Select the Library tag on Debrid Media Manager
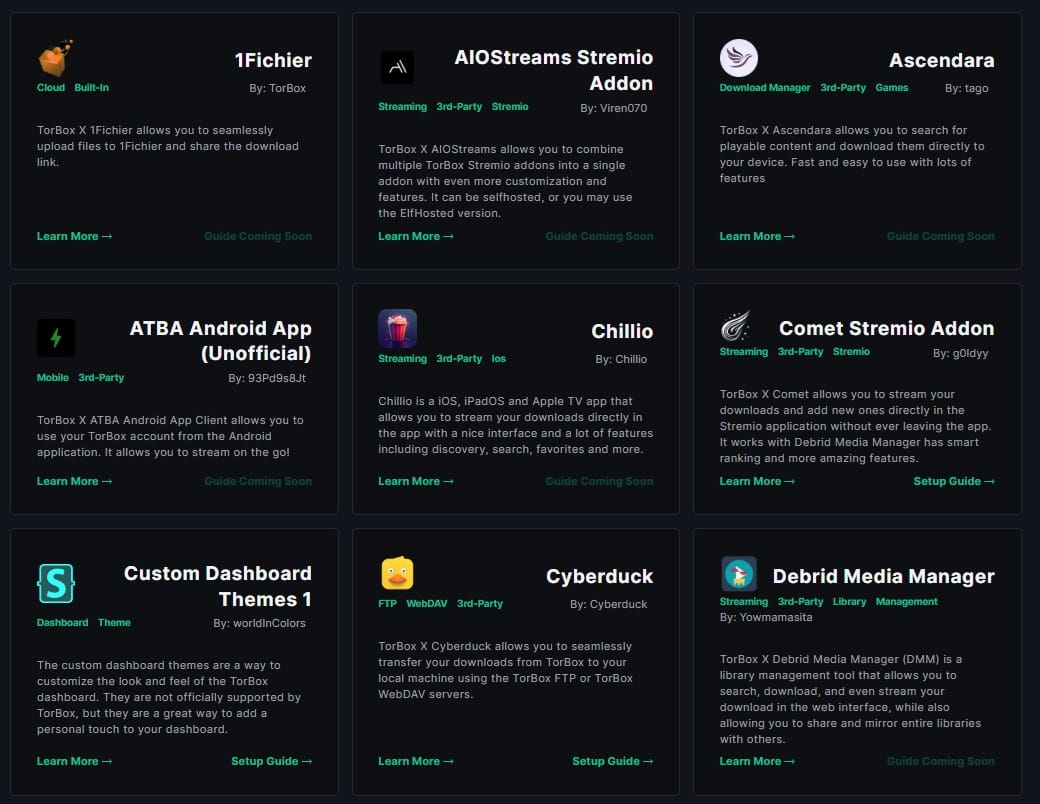Image resolution: width=1040 pixels, height=804 pixels. coord(849,602)
